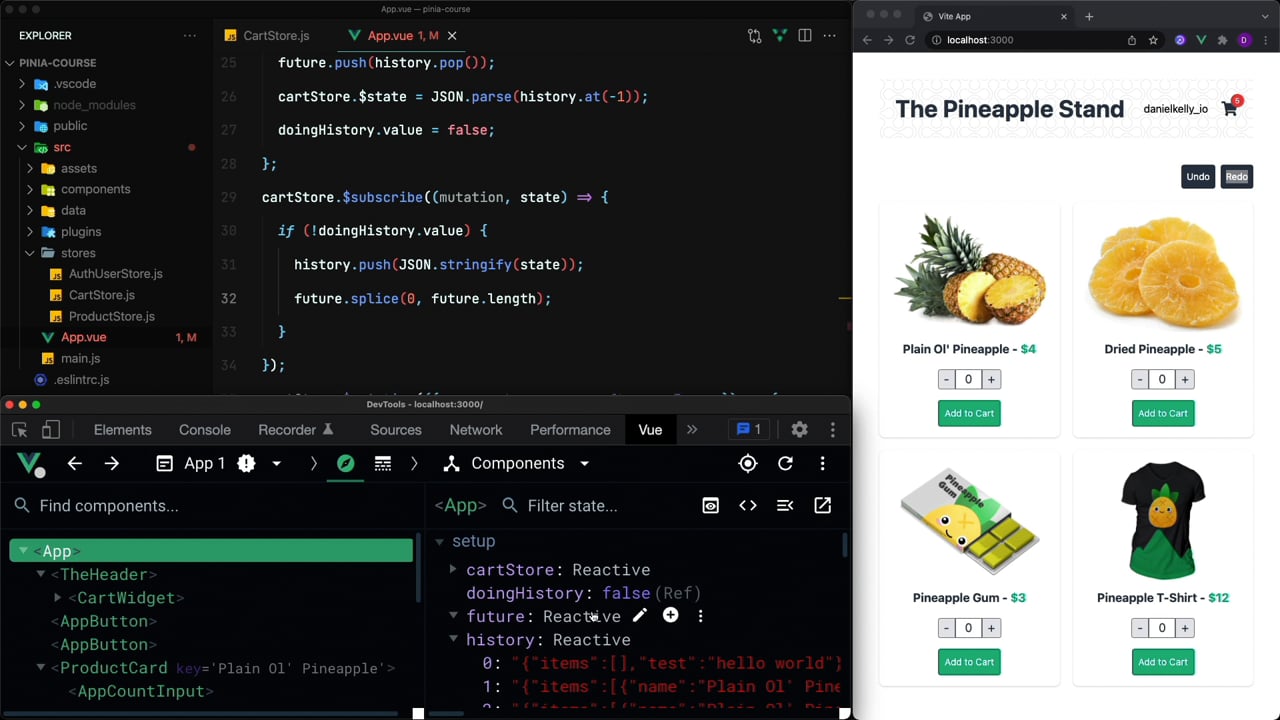Expand the components folder
This screenshot has height=720, width=1280.
tap(30, 189)
